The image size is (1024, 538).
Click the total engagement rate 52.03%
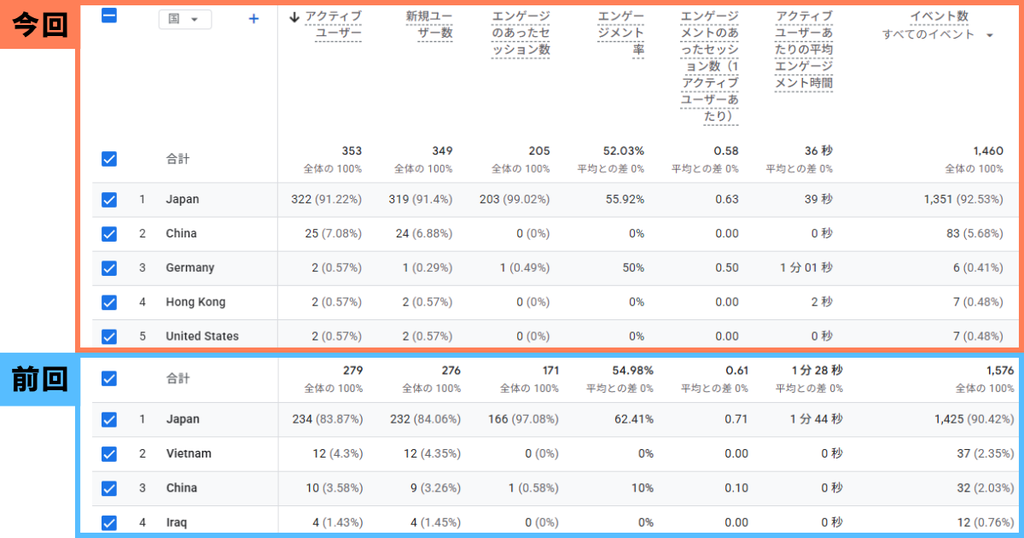(624, 151)
